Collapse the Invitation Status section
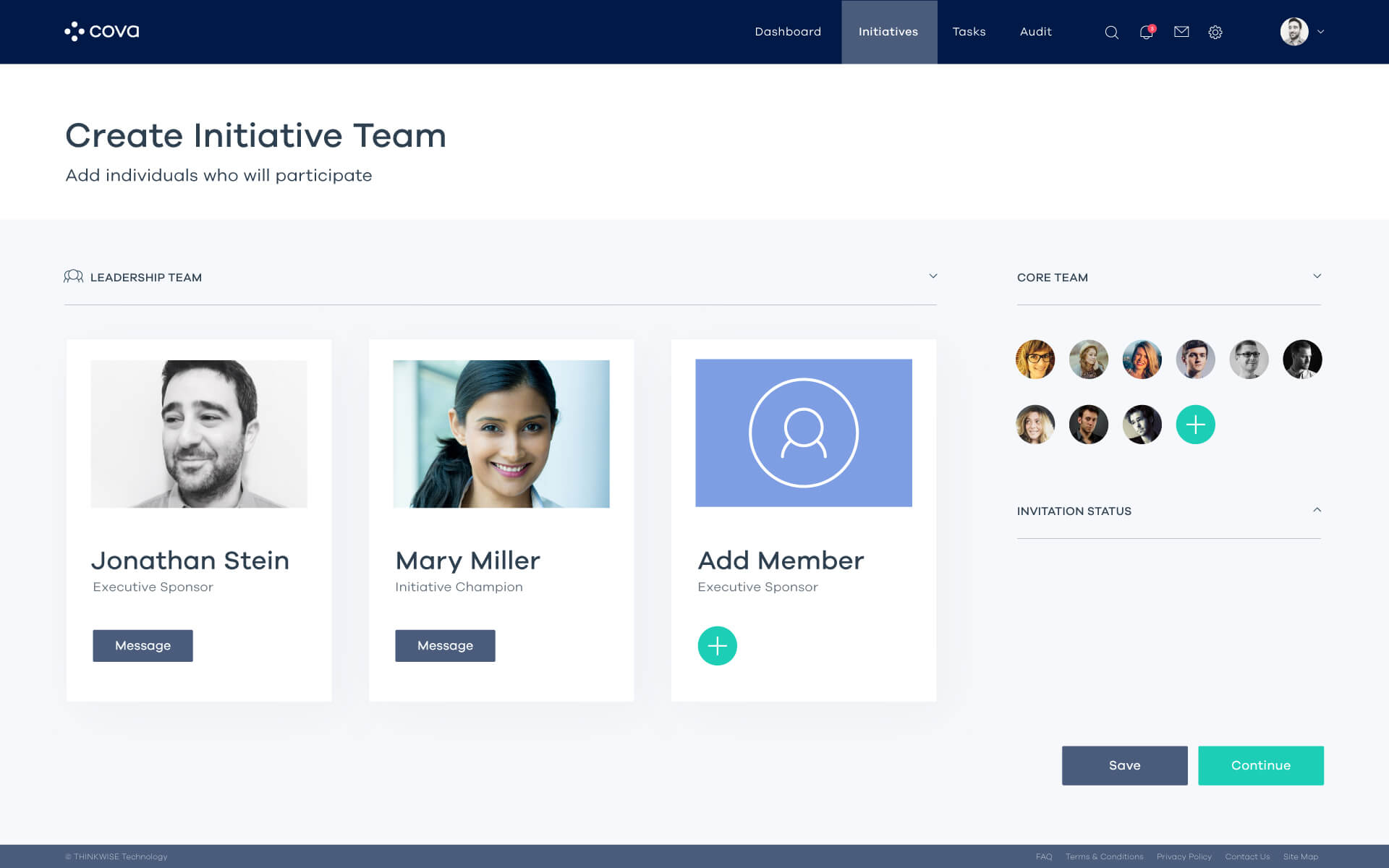This screenshot has height=868, width=1389. pyautogui.click(x=1317, y=509)
